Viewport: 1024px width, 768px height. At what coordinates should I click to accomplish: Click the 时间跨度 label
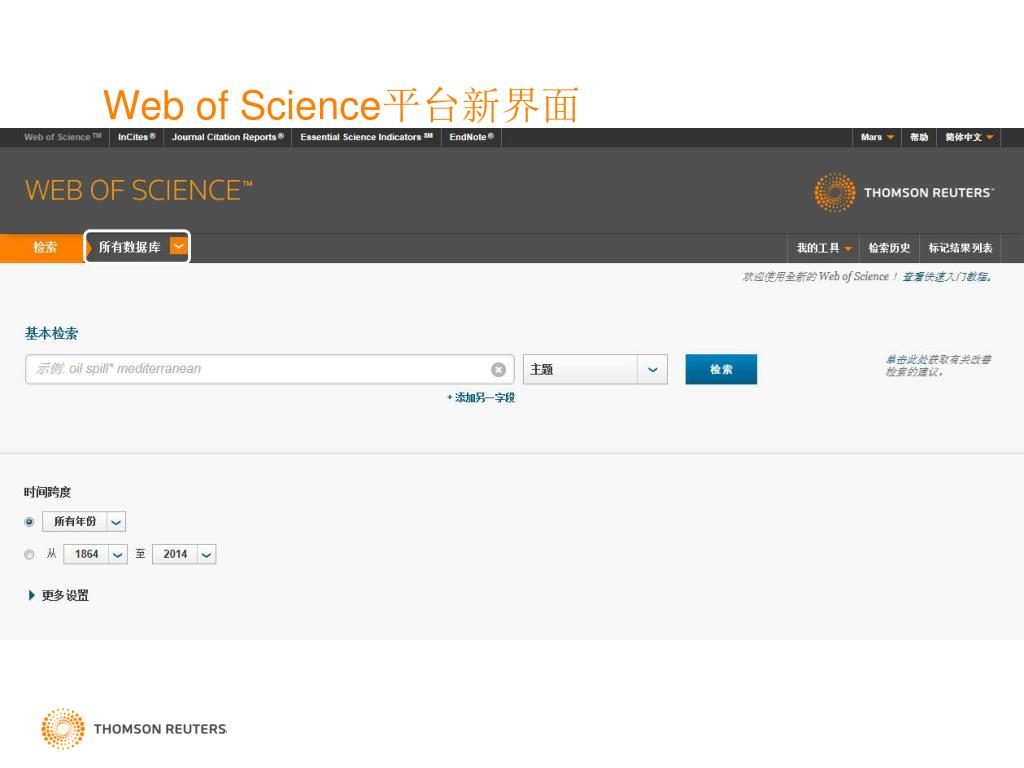point(48,492)
